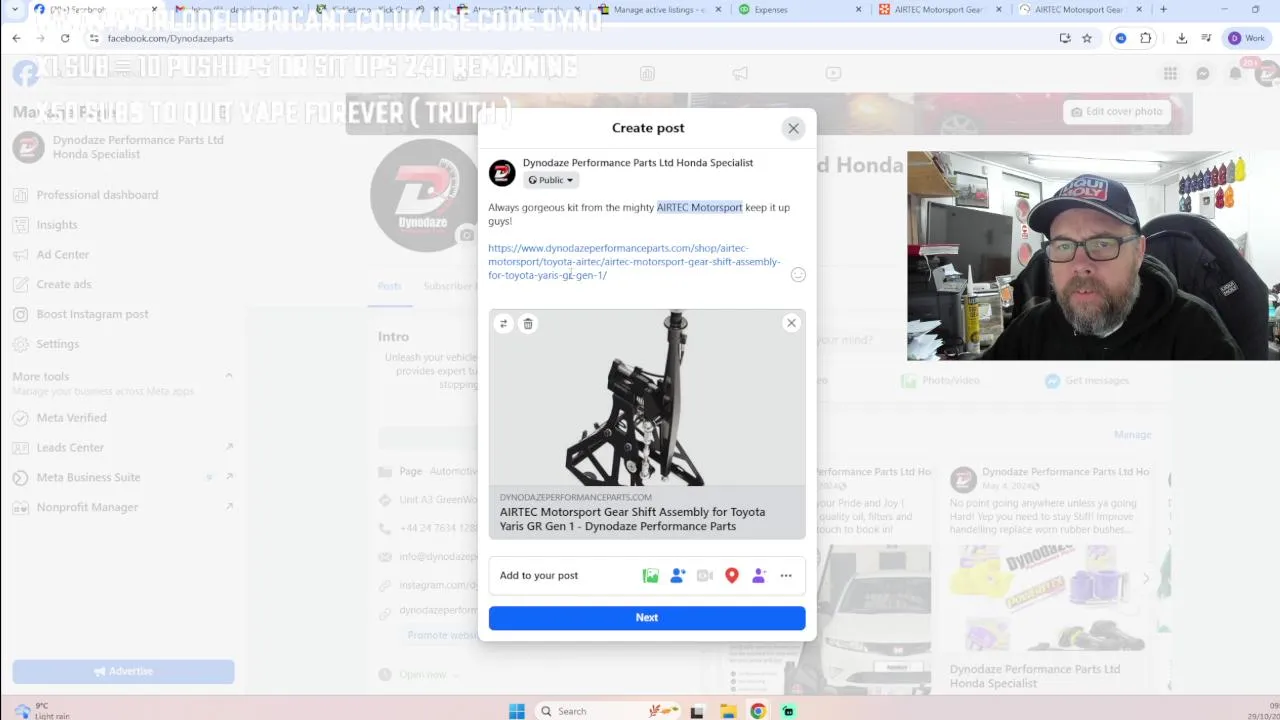Click the Posts tab on page
1280x720 pixels.
click(x=389, y=286)
